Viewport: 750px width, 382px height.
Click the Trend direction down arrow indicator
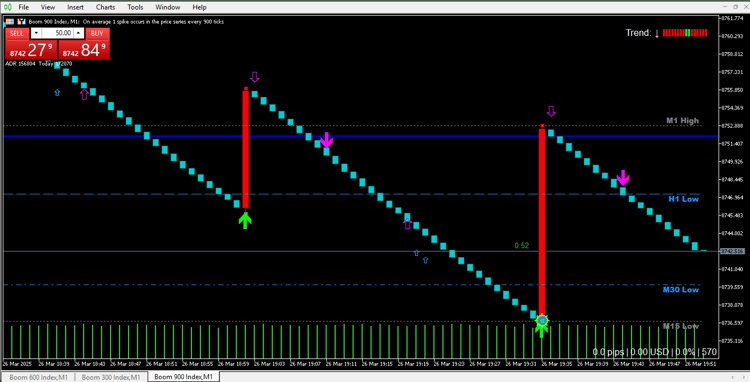click(657, 33)
